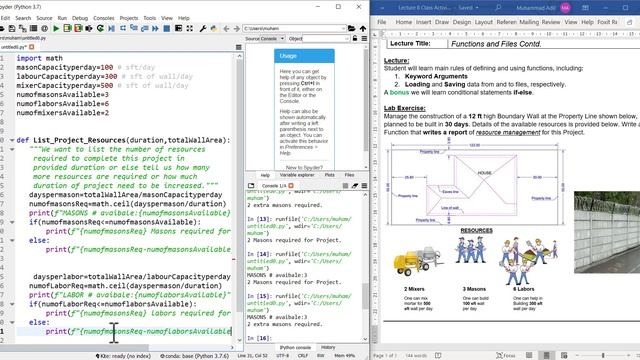Image resolution: width=640 pixels, height=360 pixels.
Task: Click the Word user account avatar
Action: (x=565, y=7)
